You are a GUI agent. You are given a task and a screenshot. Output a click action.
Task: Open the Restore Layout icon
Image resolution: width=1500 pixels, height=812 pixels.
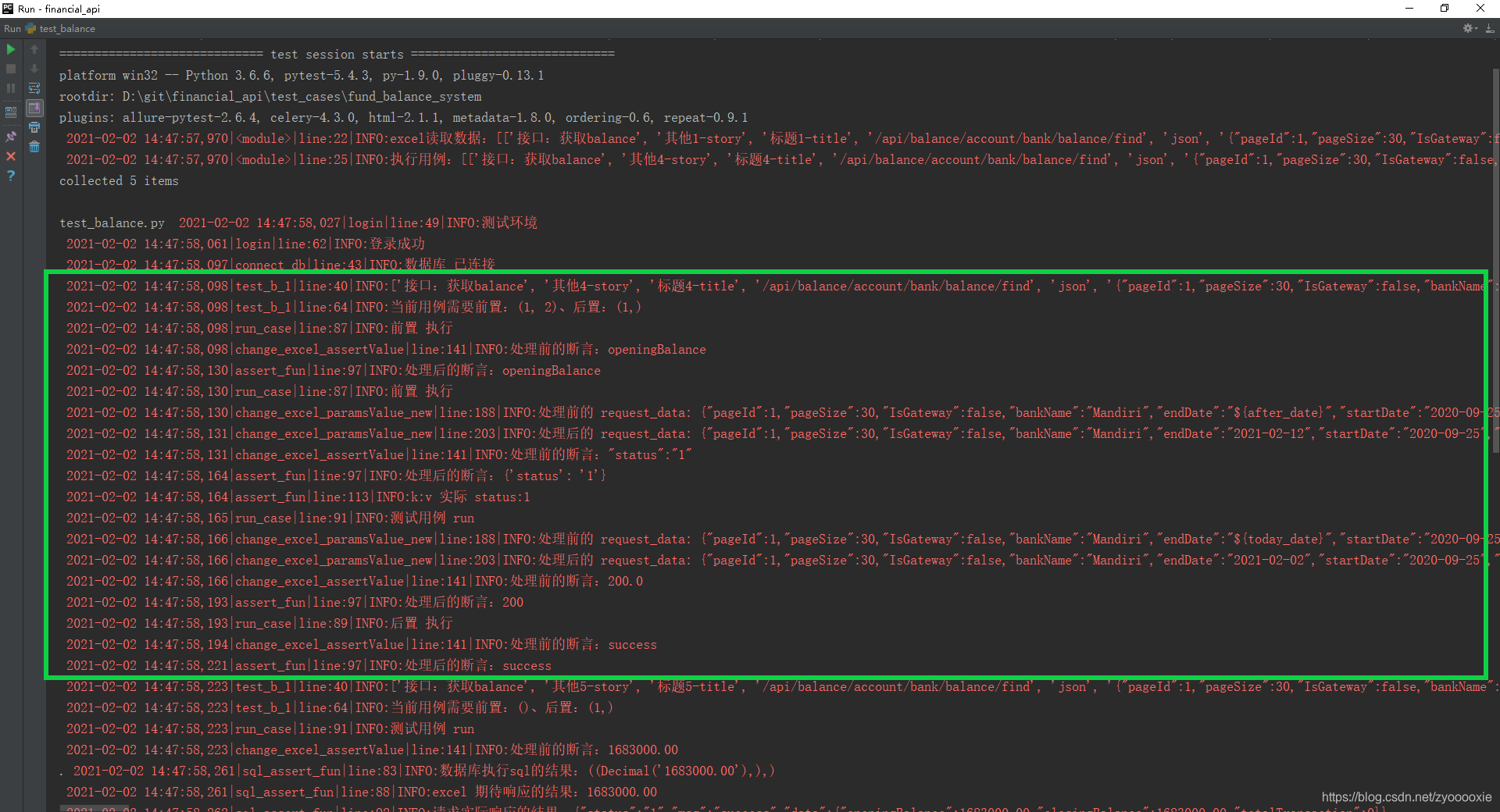pos(11,112)
